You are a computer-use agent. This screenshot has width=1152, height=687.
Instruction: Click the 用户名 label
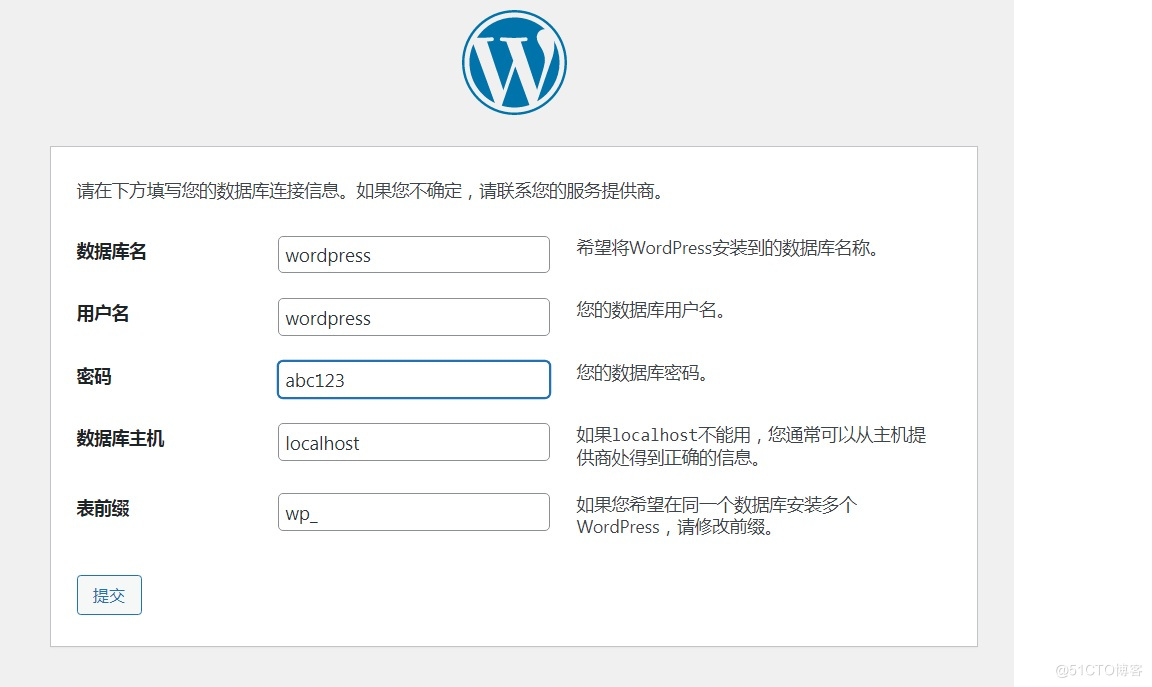(x=103, y=314)
